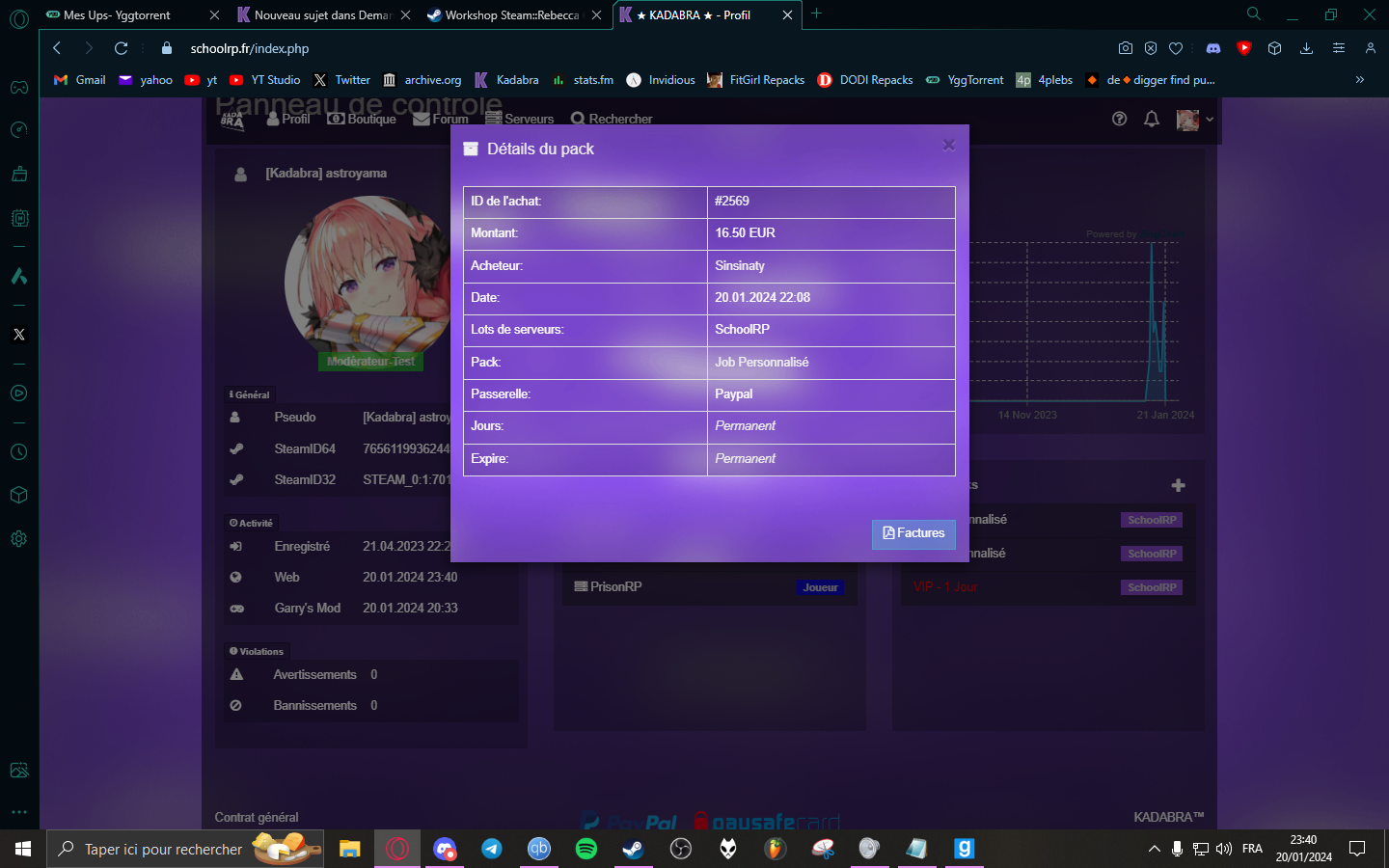Click the snapshot camera icon in address bar

1126,48
